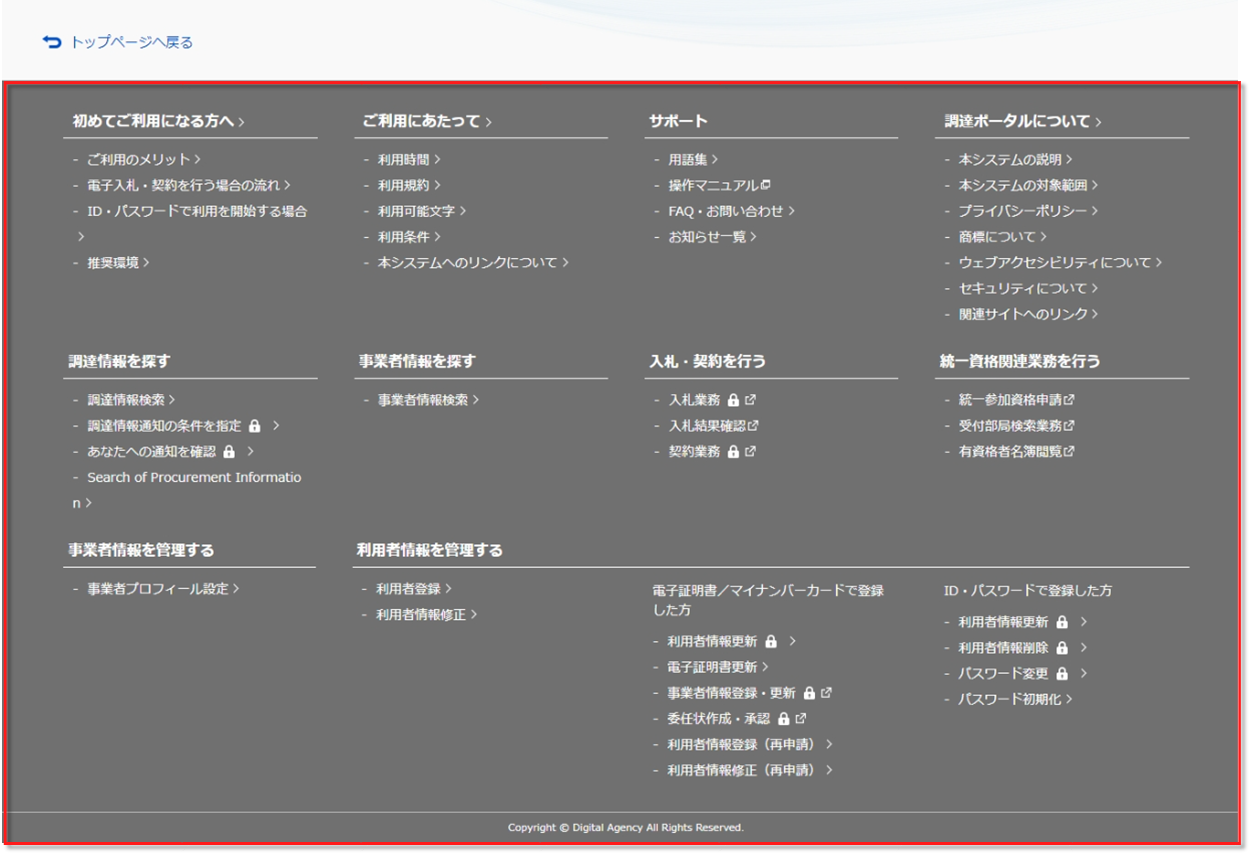Click the lock icon beside 入札業務

[x=733, y=400]
